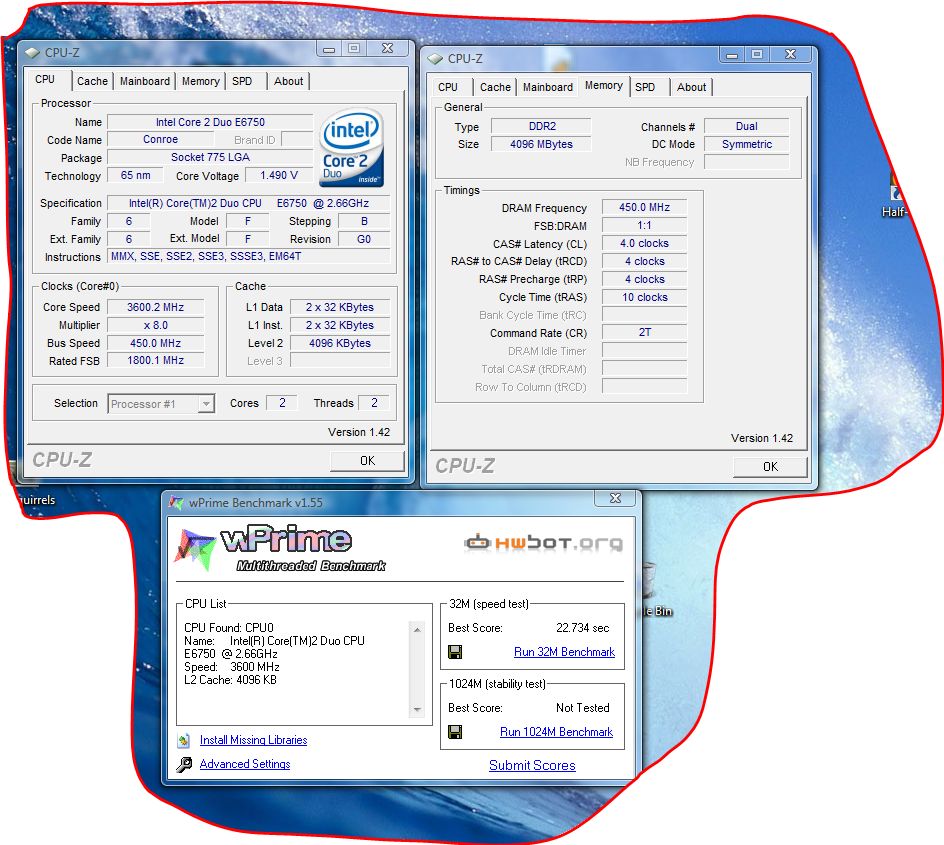
Task: Click the wPrime colorful logo graphic
Action: point(194,549)
